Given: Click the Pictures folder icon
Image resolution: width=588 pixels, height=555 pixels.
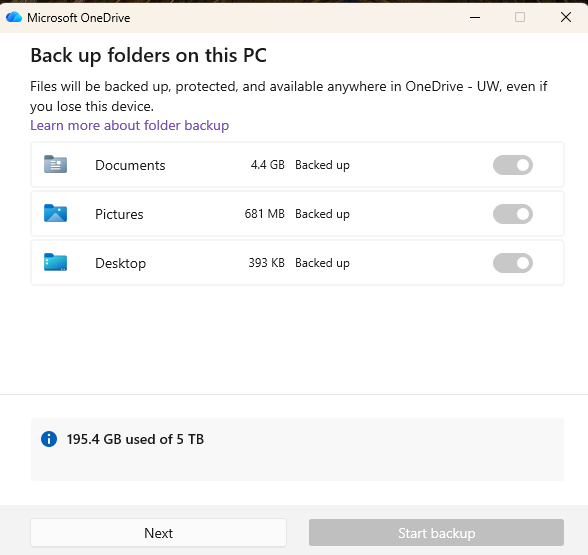Looking at the screenshot, I should point(56,213).
